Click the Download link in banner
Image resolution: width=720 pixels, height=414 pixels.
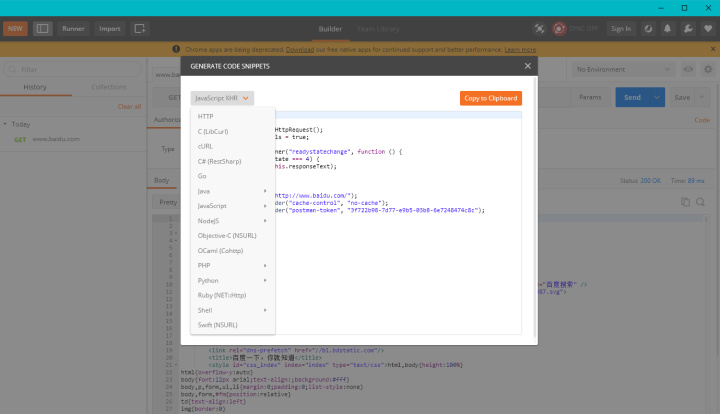tap(300, 50)
